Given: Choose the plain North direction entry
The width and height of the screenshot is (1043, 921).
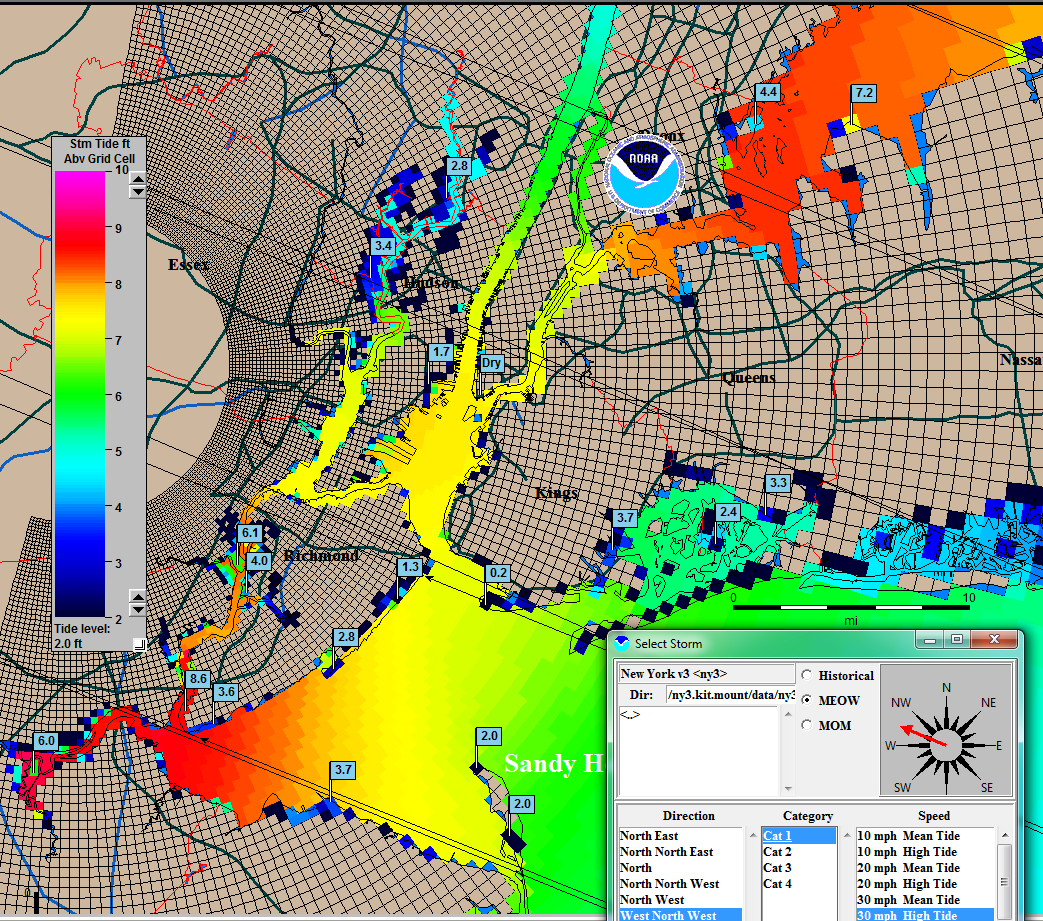Looking at the screenshot, I should click(x=680, y=868).
